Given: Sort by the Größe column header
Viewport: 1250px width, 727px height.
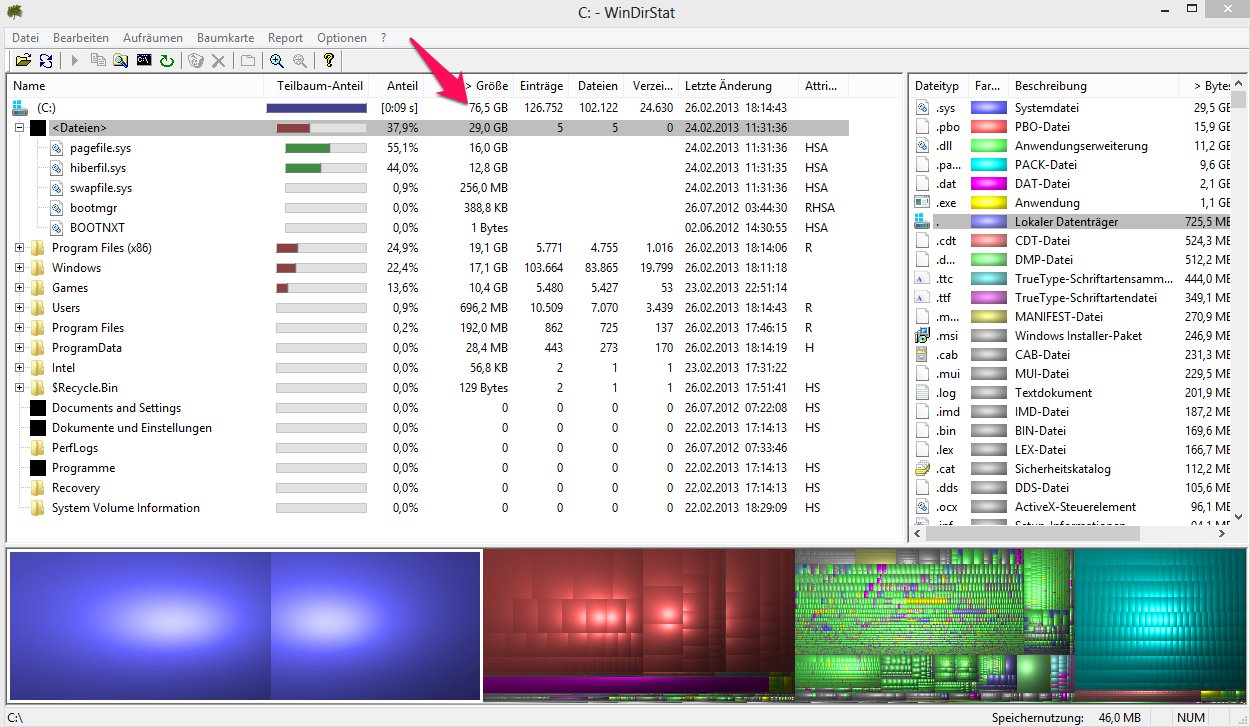Looking at the screenshot, I should (469, 86).
